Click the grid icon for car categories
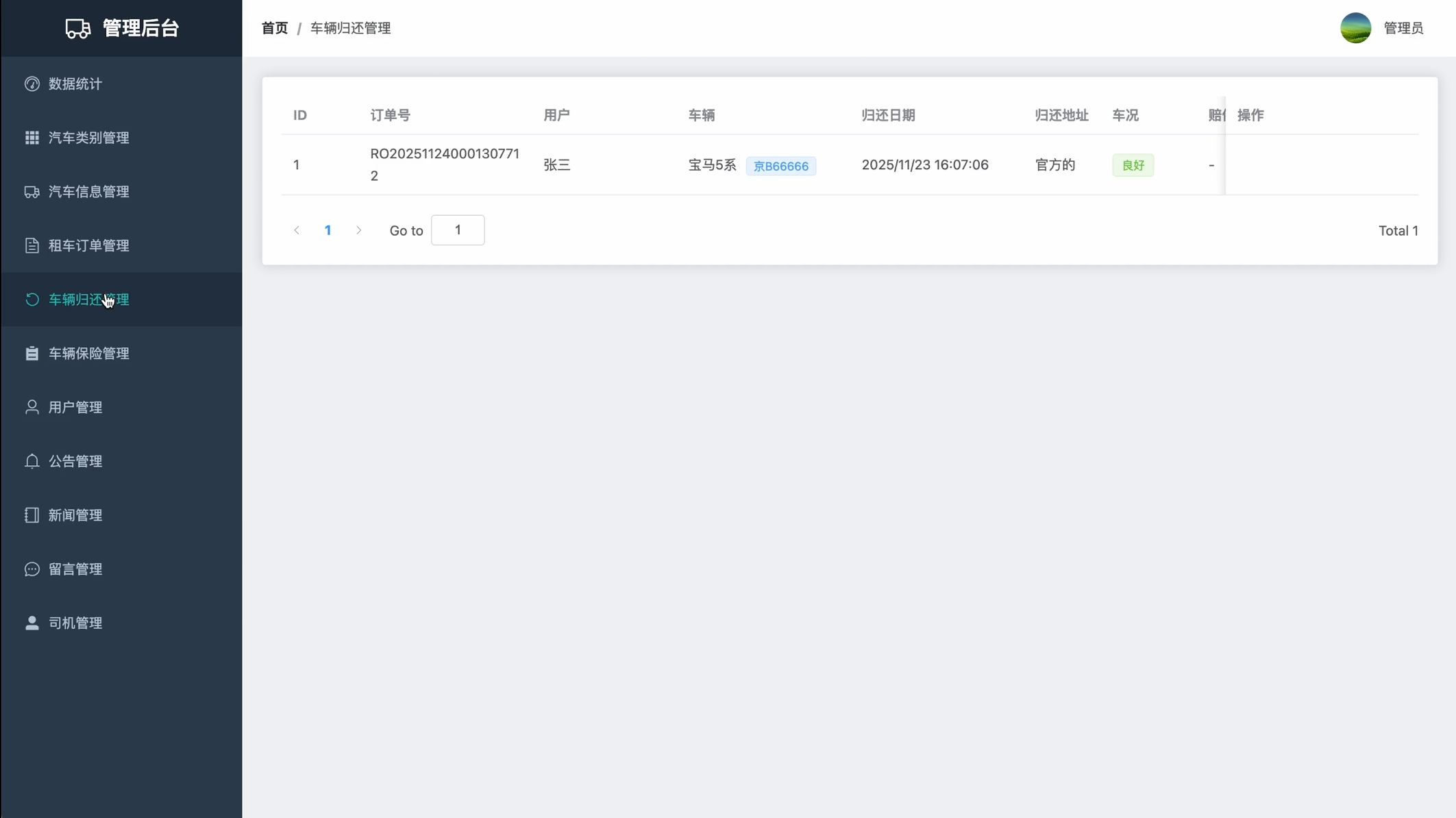The height and width of the screenshot is (818, 1456). (32, 138)
